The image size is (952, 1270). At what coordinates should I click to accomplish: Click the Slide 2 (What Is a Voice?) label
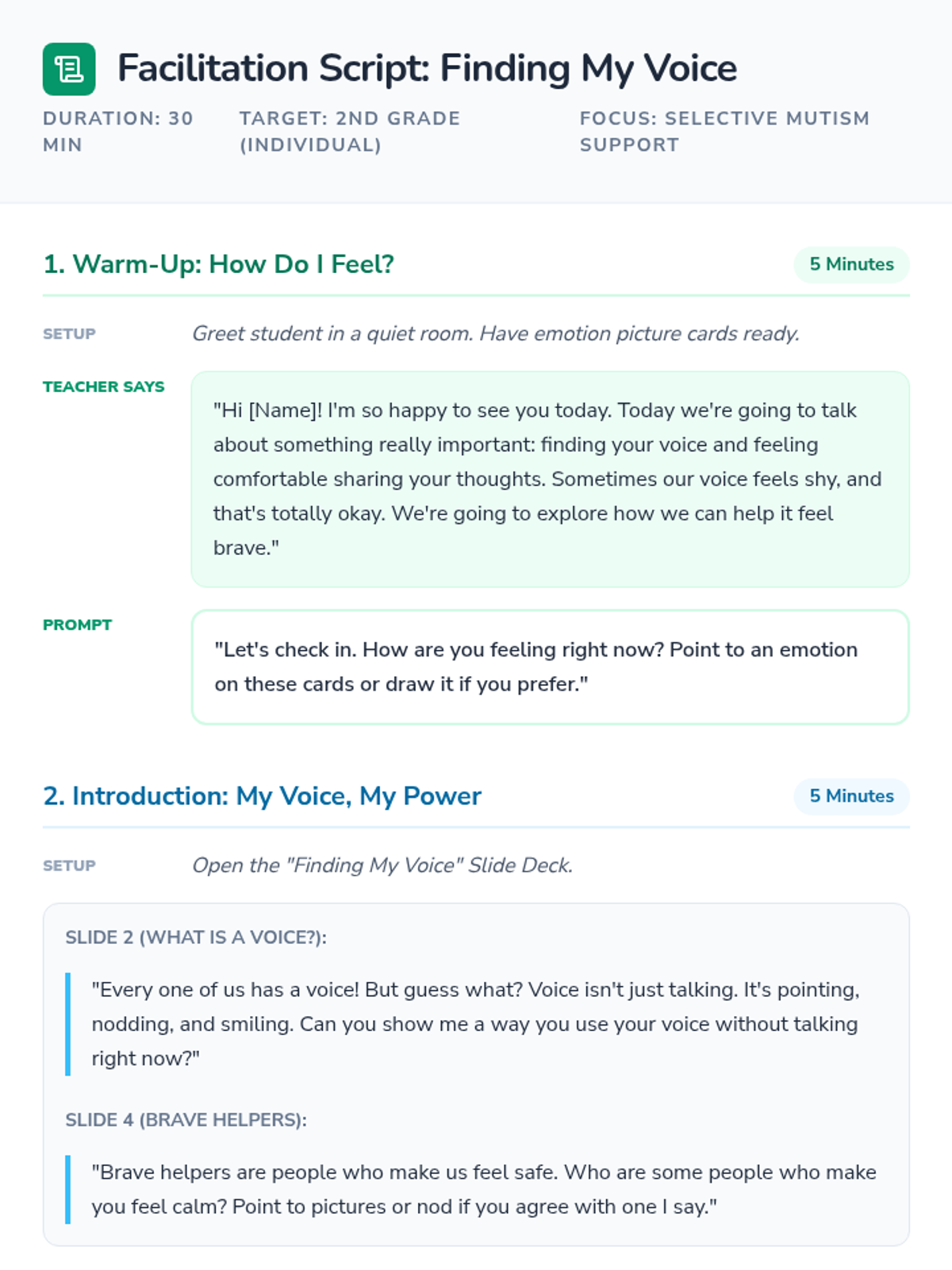tap(196, 937)
